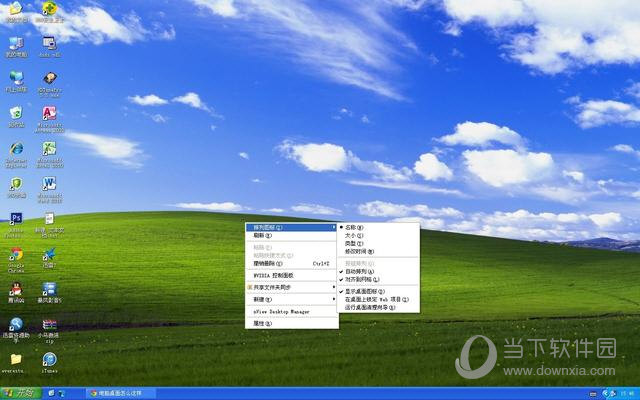Toggle 在桌面上锁定 Web 项目 option
This screenshot has width=640, height=400.
click(378, 300)
